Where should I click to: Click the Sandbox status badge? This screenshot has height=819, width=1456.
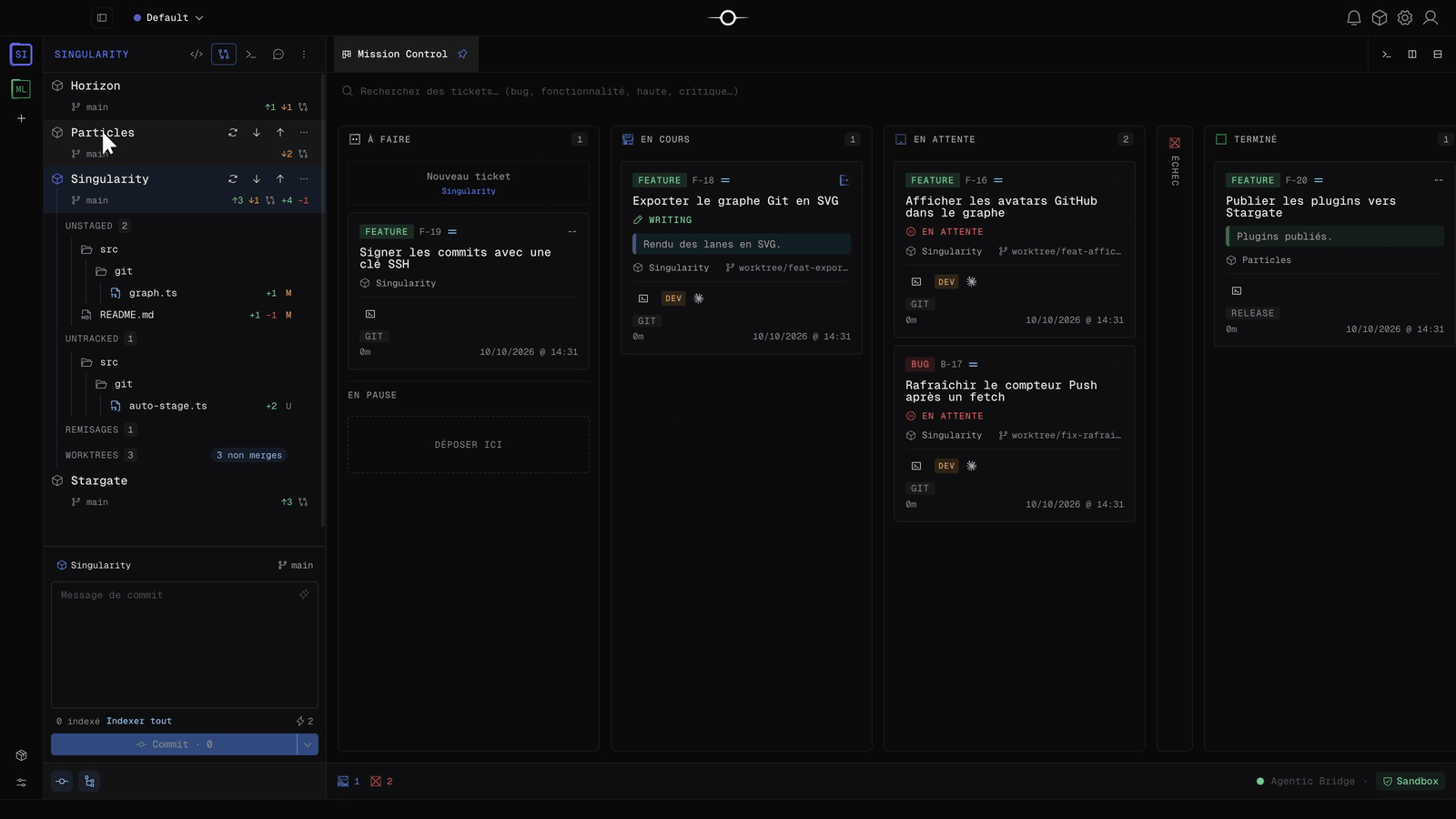pos(1410,781)
